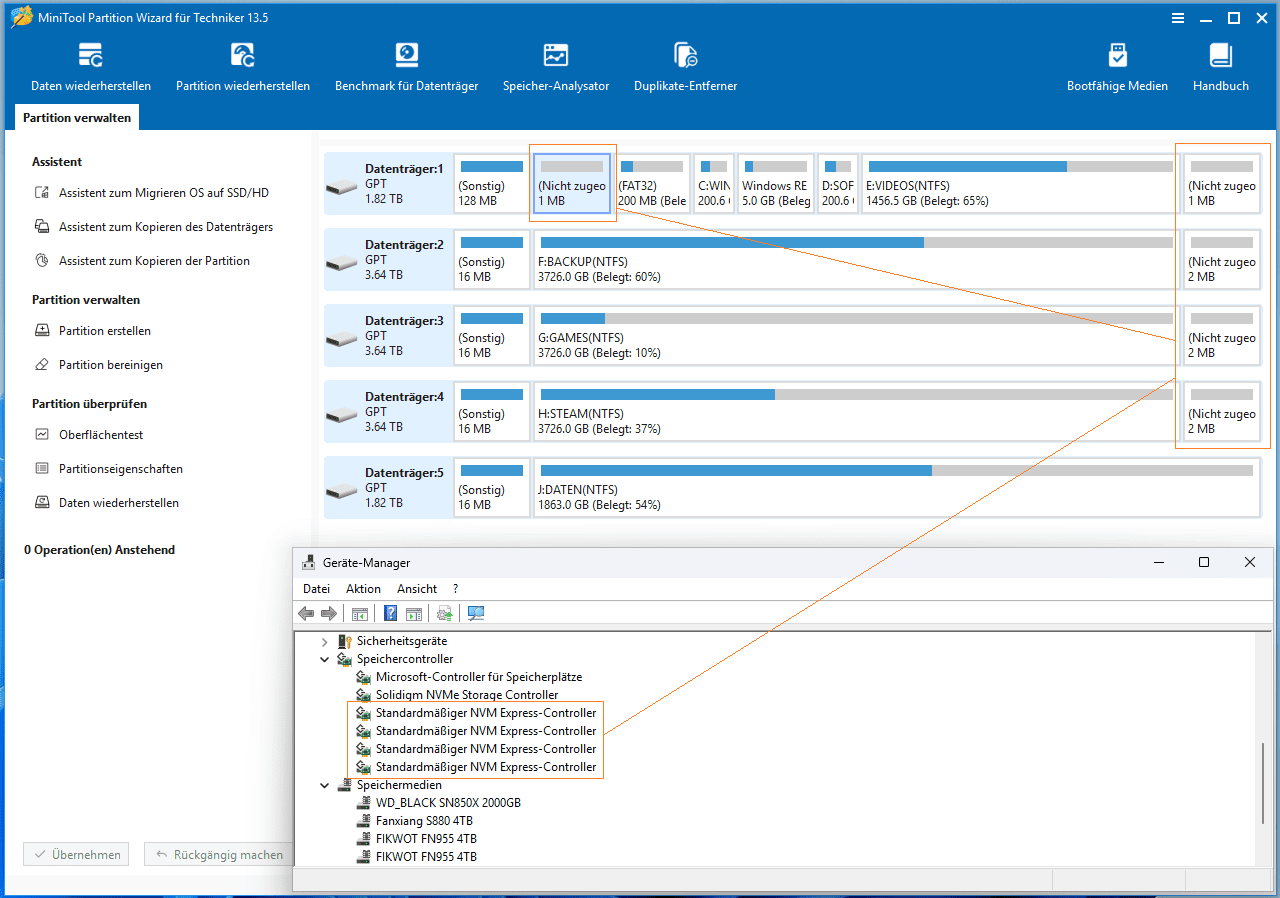Start Assistent zum Kopieren der Partition

142,261
